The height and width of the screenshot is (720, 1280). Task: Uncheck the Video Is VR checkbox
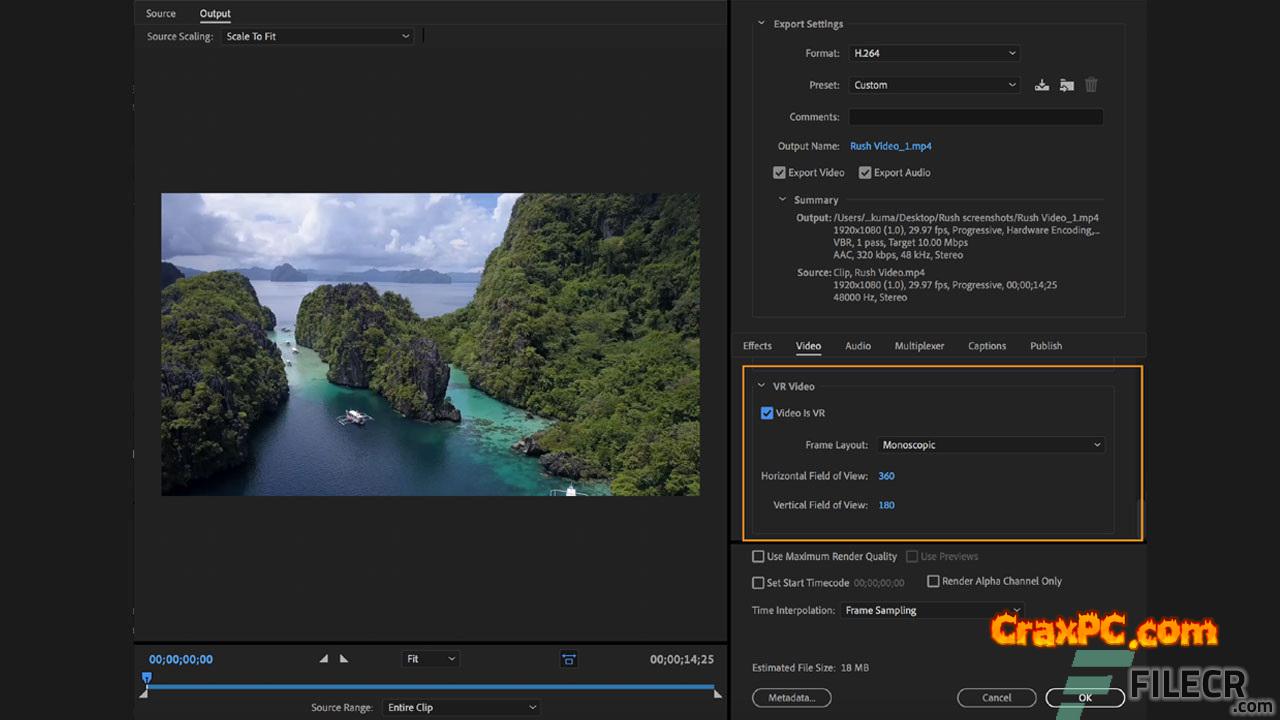767,413
